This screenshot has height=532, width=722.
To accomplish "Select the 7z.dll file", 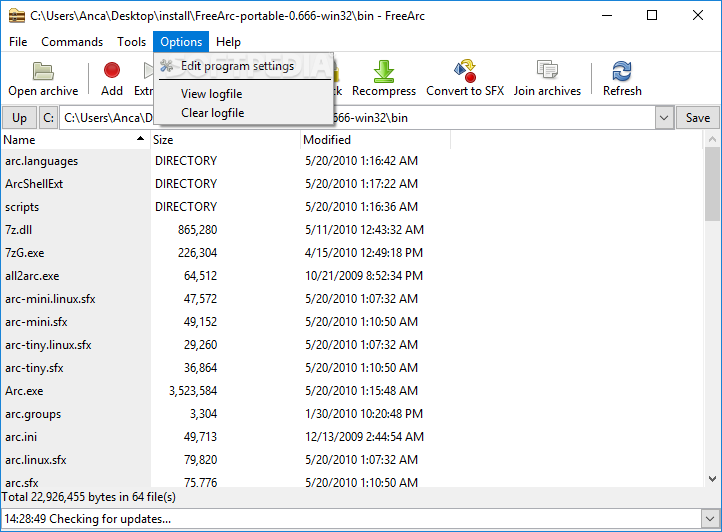I will coord(18,230).
